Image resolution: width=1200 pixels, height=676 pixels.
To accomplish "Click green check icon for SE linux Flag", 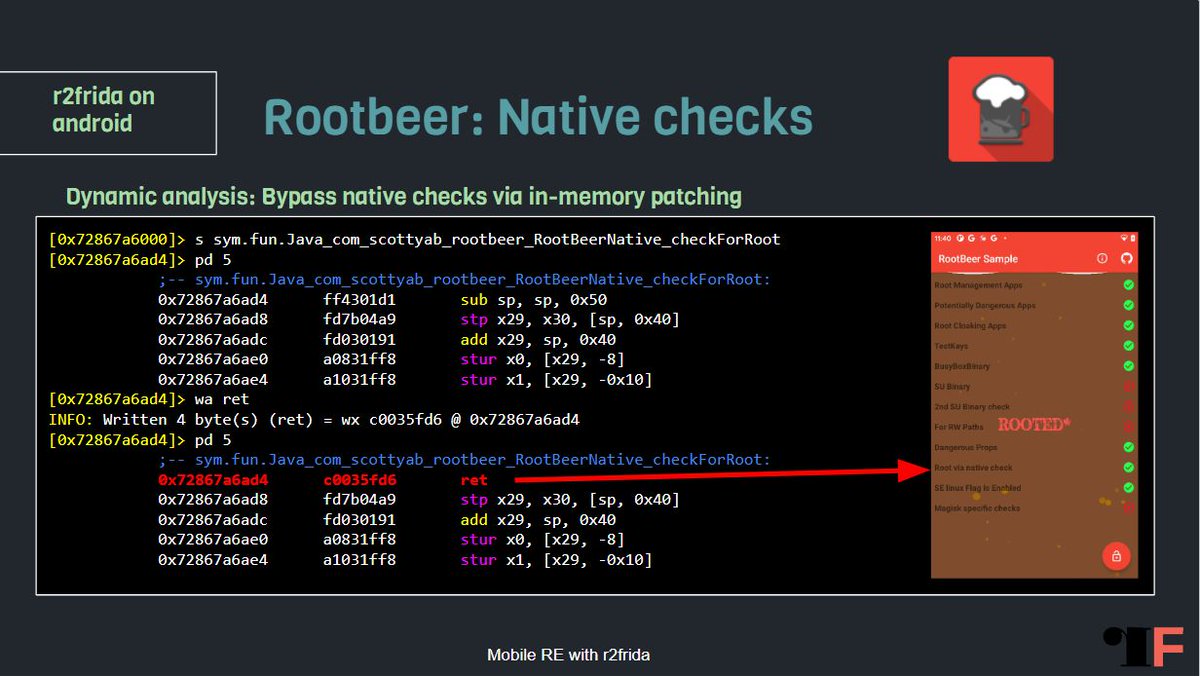I will 1128,488.
